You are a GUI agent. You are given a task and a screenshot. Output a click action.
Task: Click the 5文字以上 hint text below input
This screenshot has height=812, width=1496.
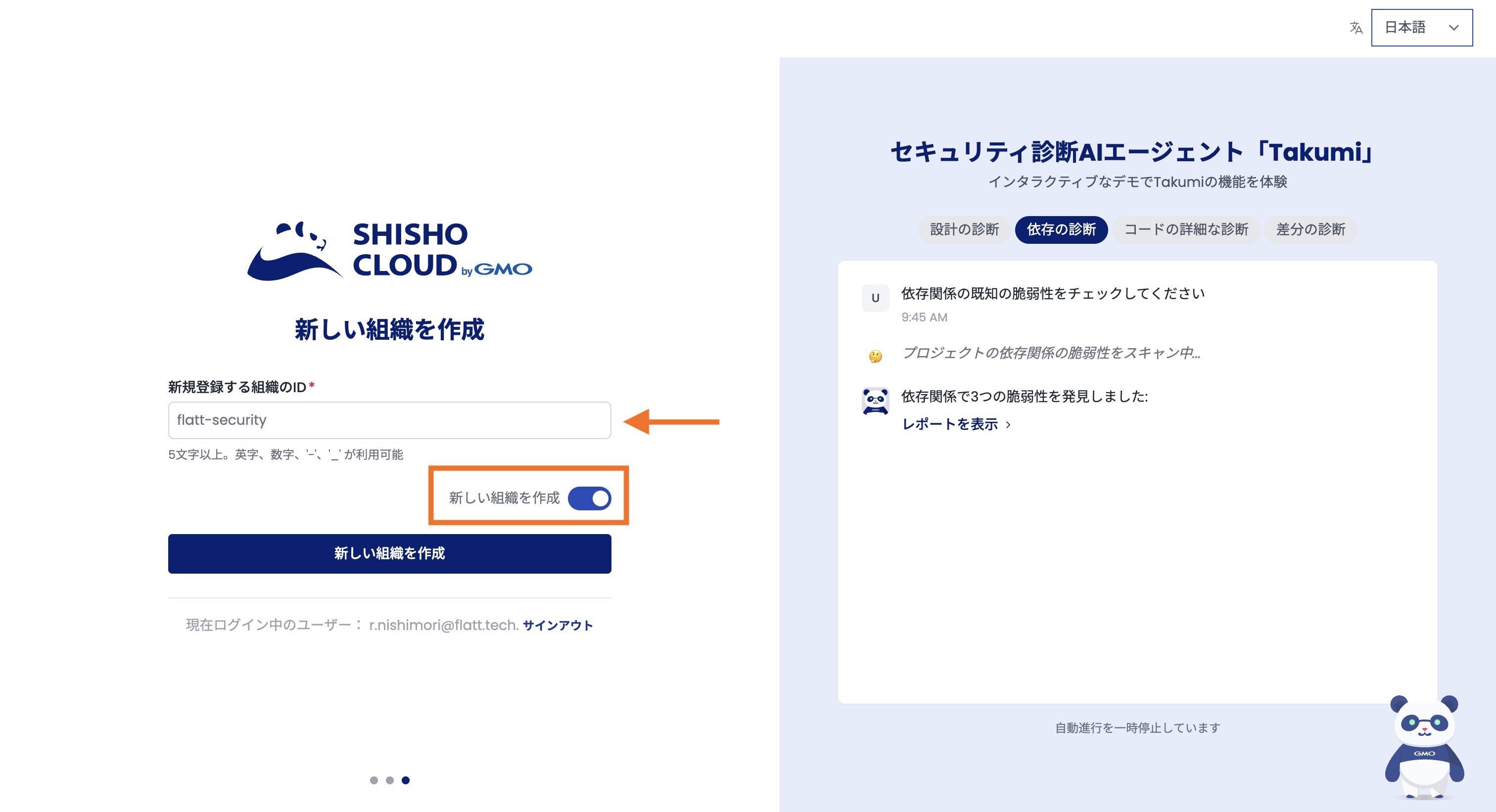click(x=285, y=454)
